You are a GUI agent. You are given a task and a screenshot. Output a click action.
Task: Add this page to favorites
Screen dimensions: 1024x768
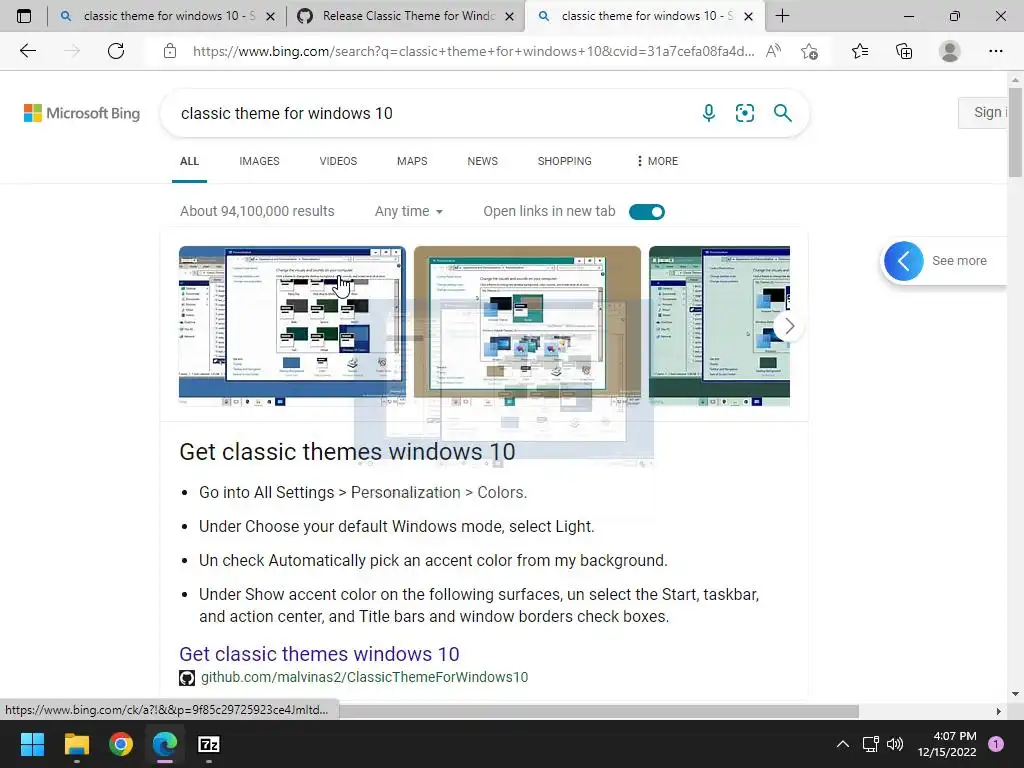810,51
